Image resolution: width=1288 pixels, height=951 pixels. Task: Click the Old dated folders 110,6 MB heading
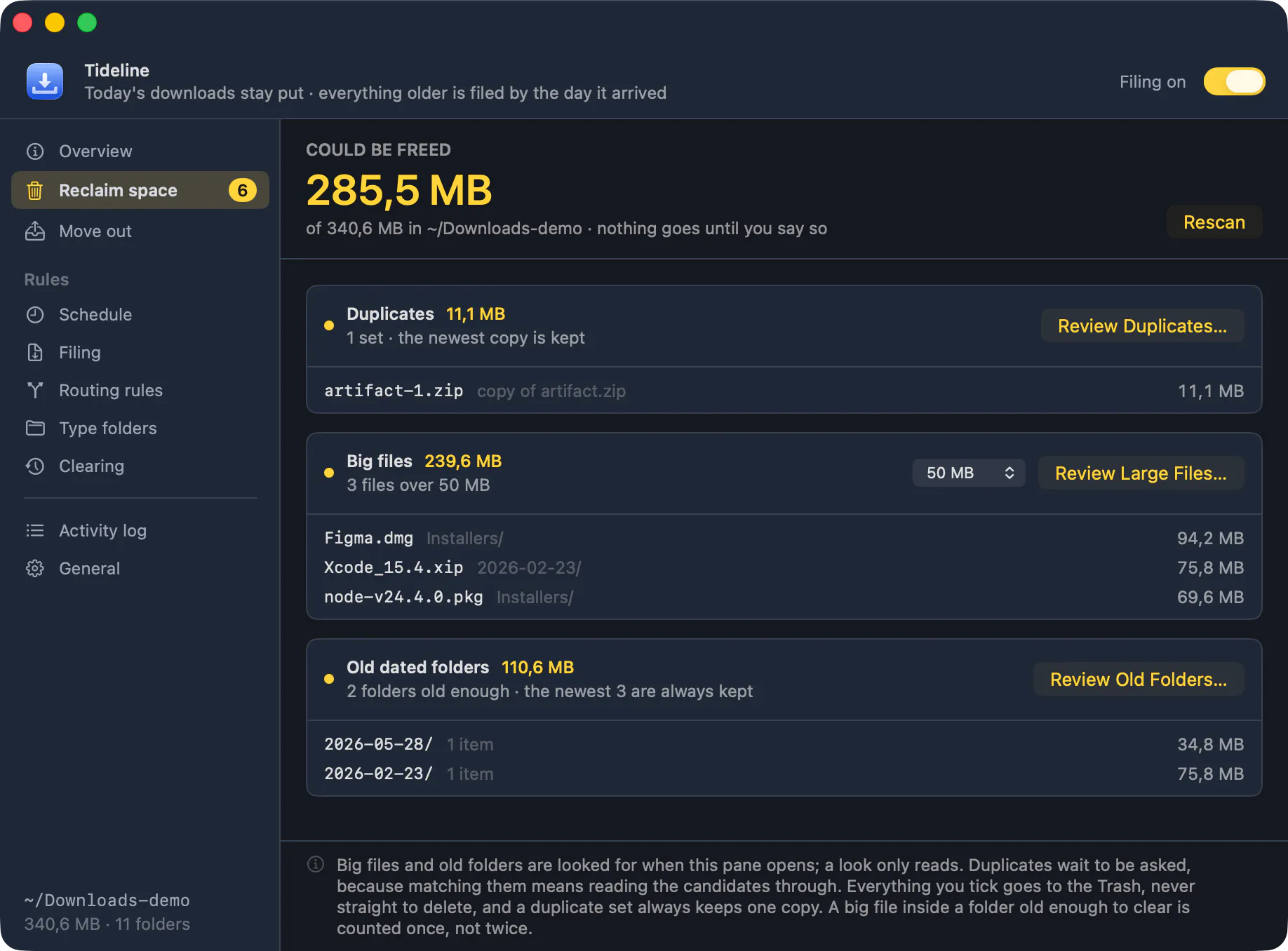coord(460,668)
